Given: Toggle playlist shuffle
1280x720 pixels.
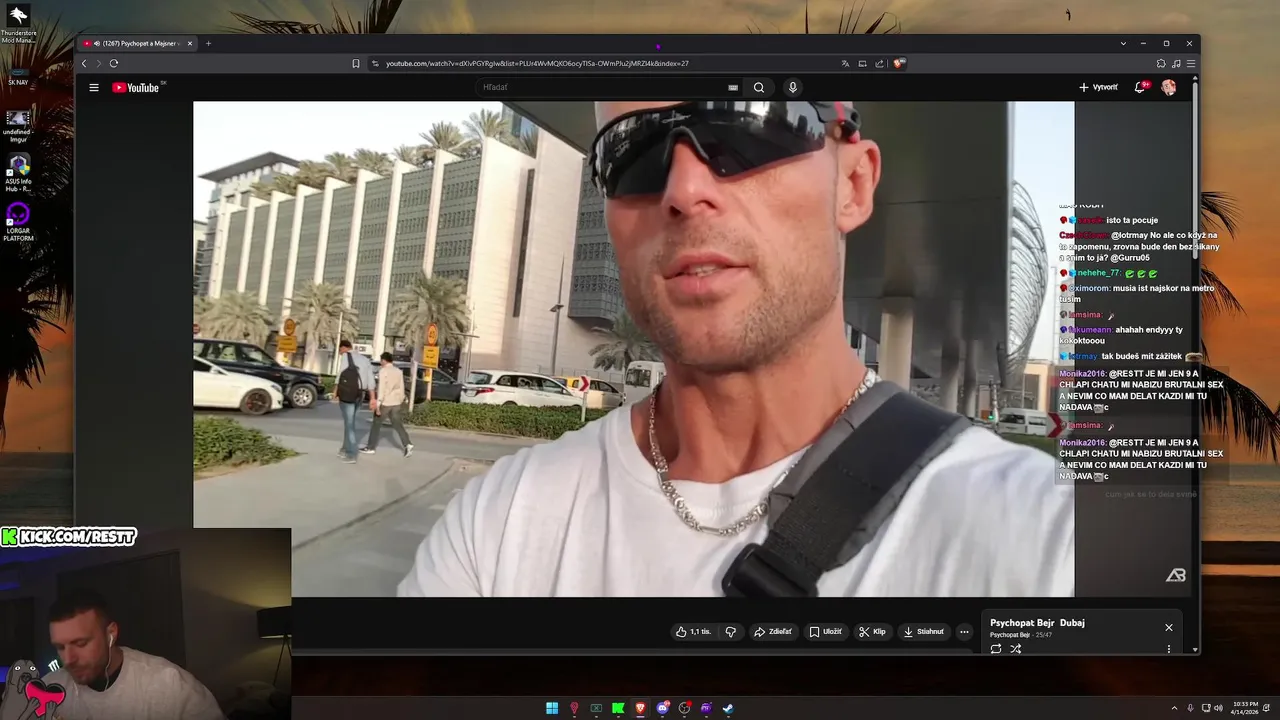Looking at the screenshot, I should (x=1015, y=649).
